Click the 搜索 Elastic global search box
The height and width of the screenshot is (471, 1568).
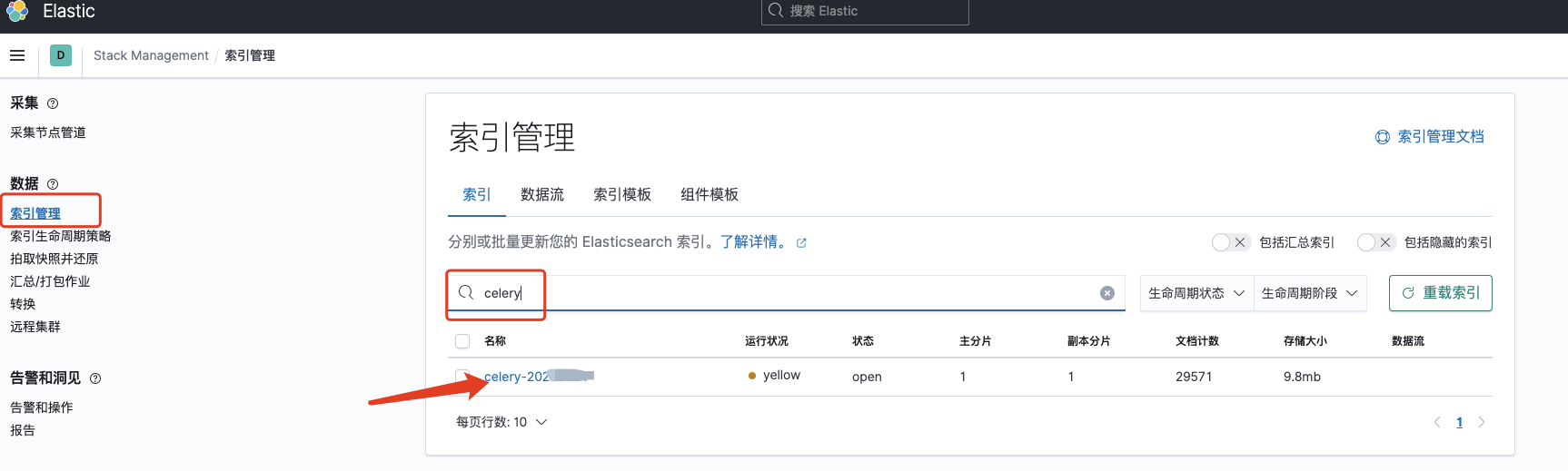(865, 11)
